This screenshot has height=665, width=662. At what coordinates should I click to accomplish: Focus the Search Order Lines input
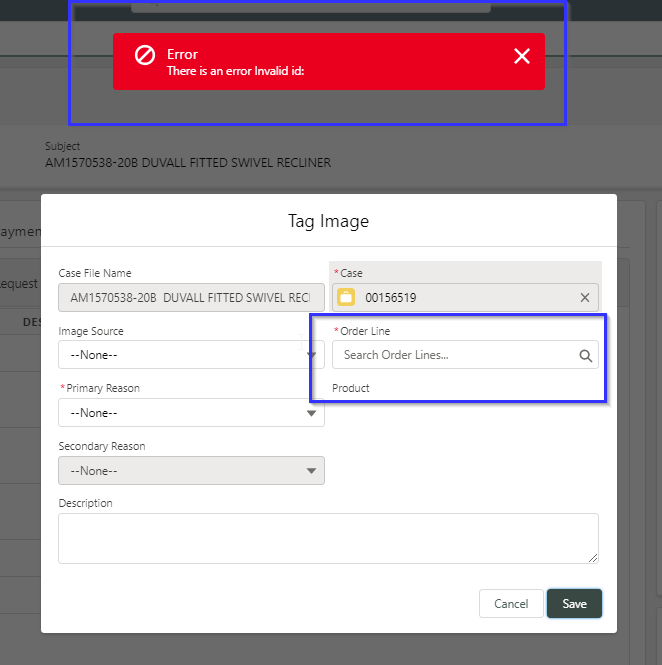455,355
